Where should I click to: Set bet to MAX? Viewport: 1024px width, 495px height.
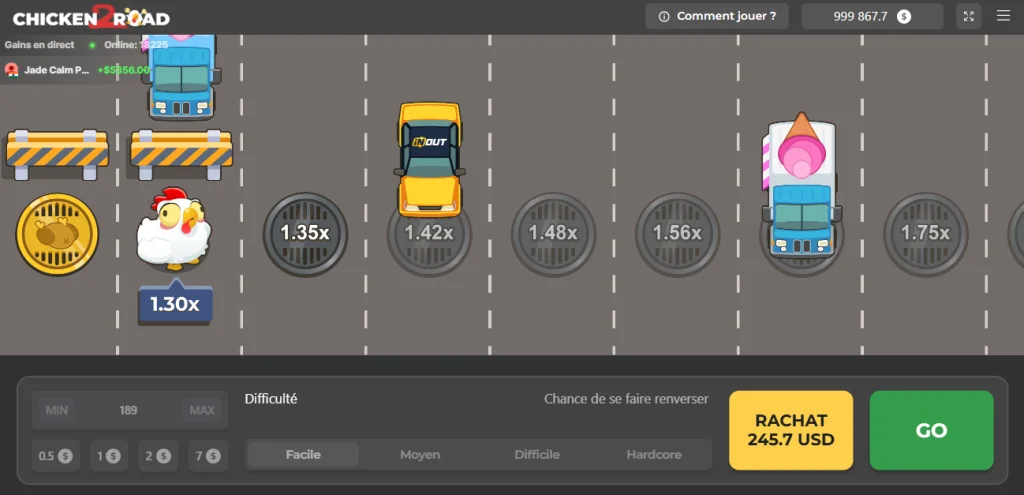tap(202, 411)
